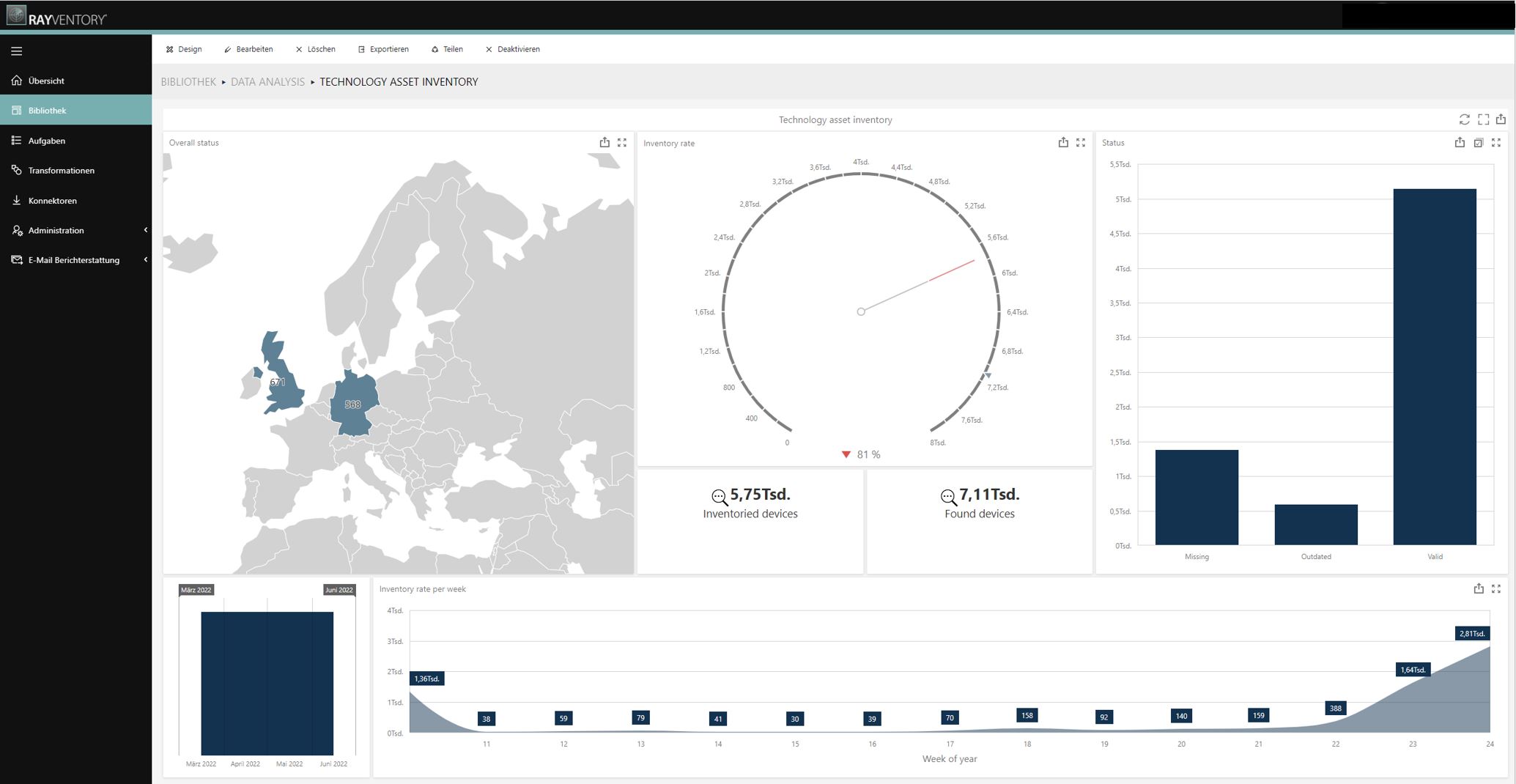Maximize the Inventory rate per week chart
1516x784 pixels.
coord(1496,588)
